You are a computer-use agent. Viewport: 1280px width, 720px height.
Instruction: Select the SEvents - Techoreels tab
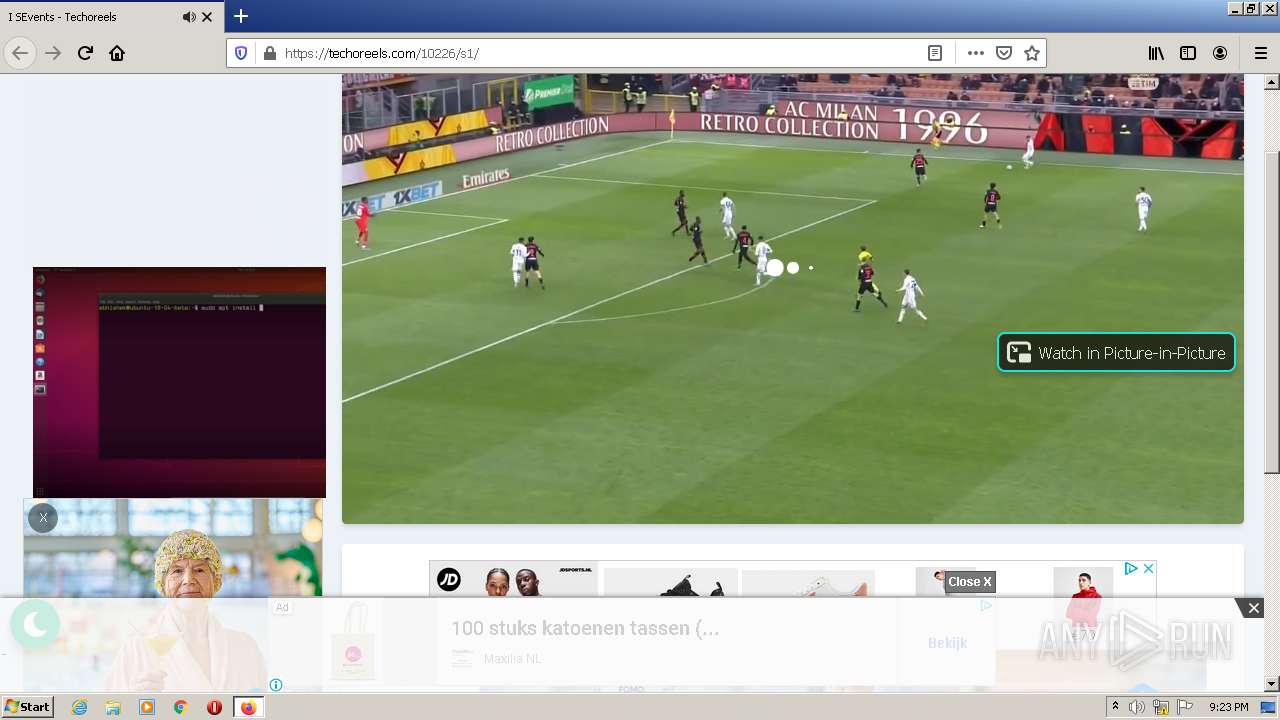point(112,17)
